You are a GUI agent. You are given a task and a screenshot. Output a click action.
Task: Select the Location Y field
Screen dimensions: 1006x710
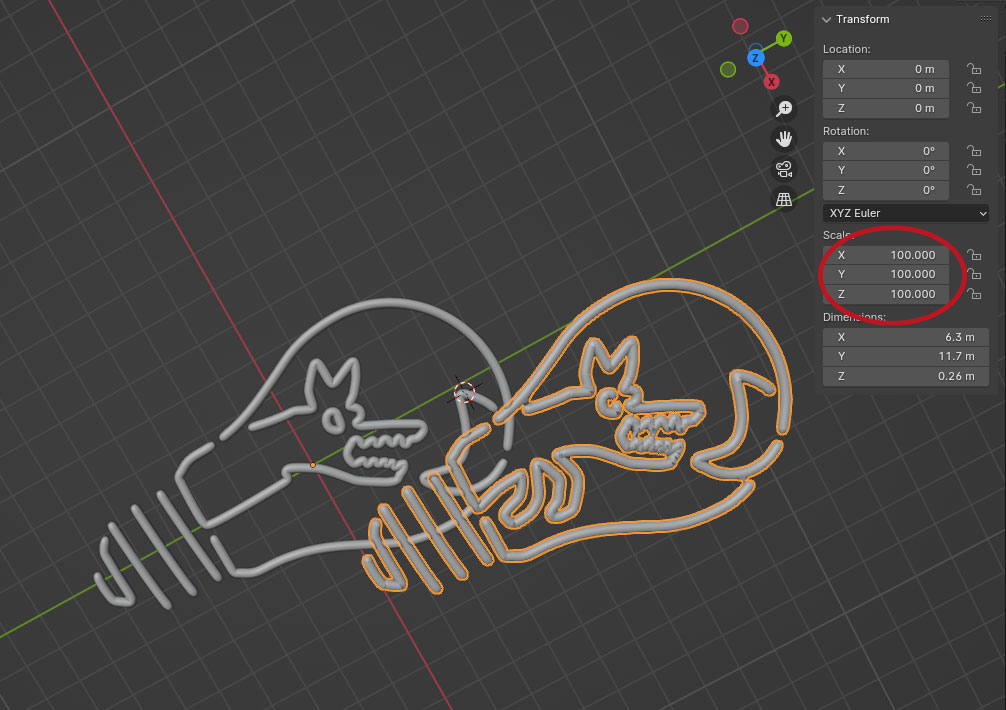(885, 89)
